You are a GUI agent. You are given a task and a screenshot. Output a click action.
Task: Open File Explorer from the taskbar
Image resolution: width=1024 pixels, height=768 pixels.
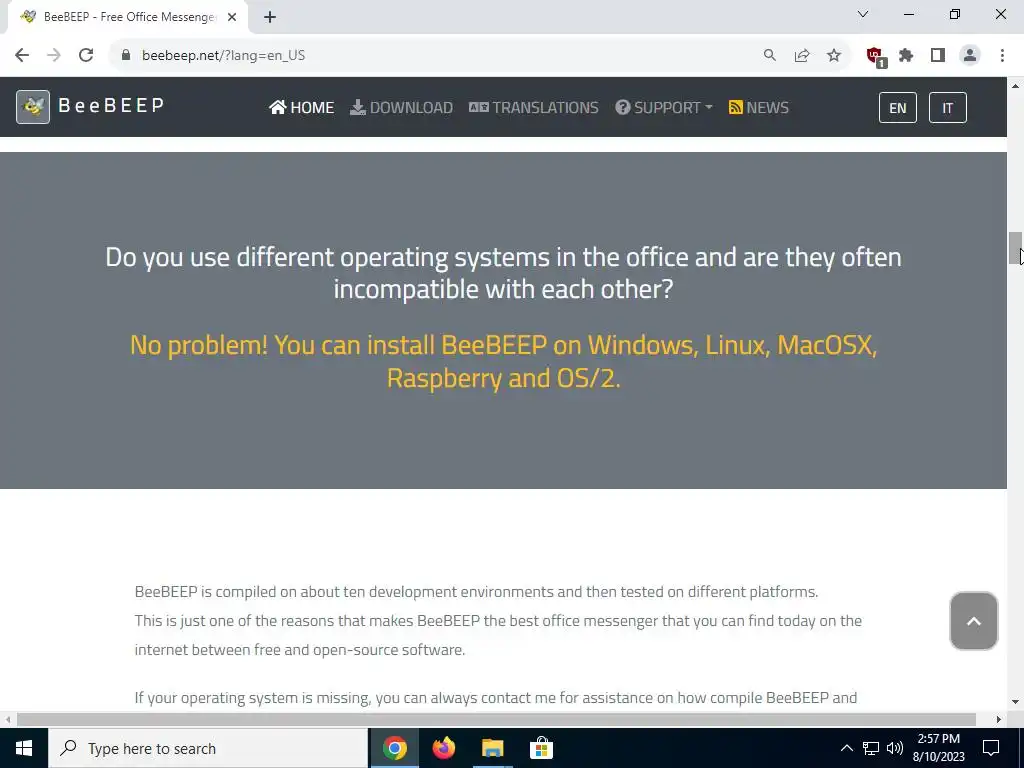pyautogui.click(x=493, y=748)
